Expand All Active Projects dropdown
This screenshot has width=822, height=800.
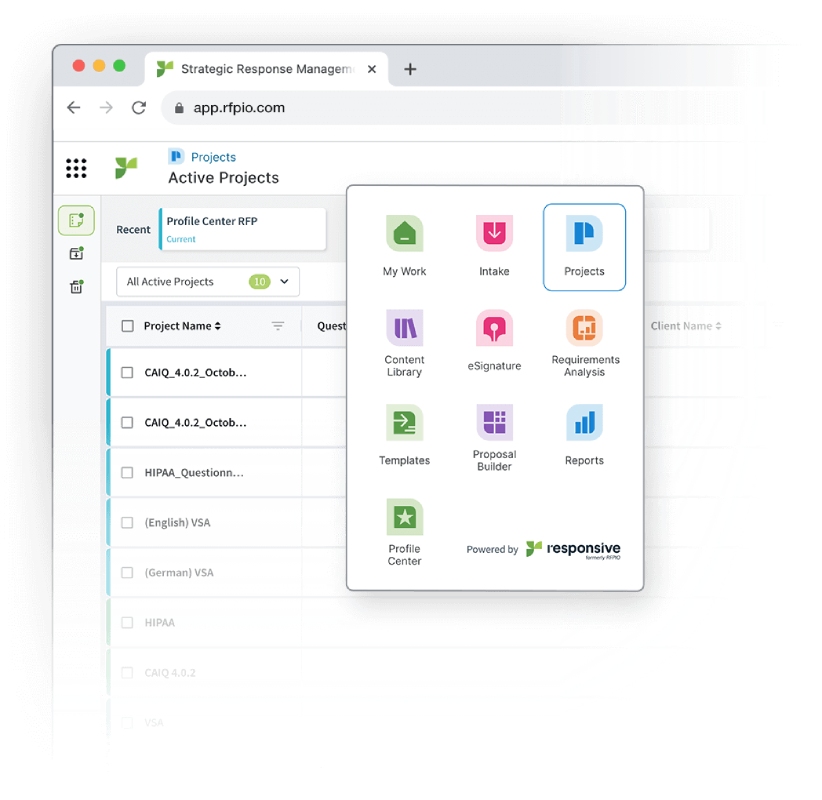click(208, 282)
